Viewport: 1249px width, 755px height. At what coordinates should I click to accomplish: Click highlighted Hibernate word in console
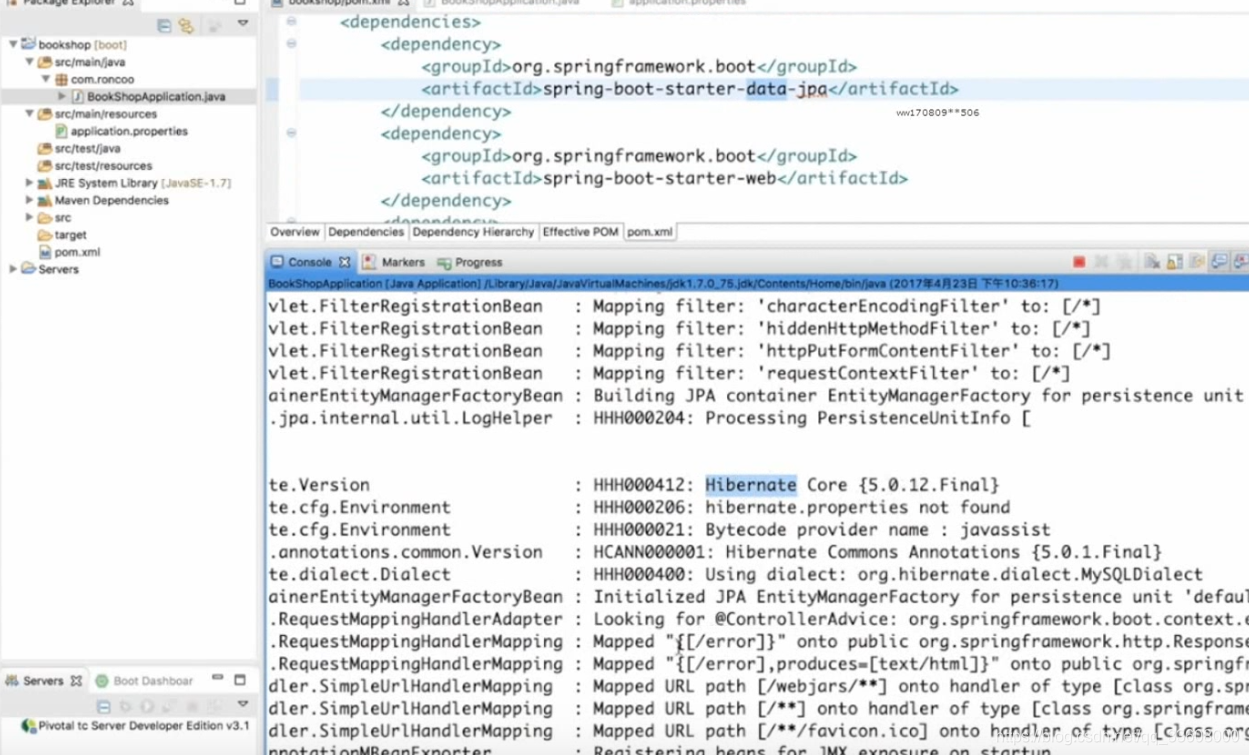(x=751, y=485)
